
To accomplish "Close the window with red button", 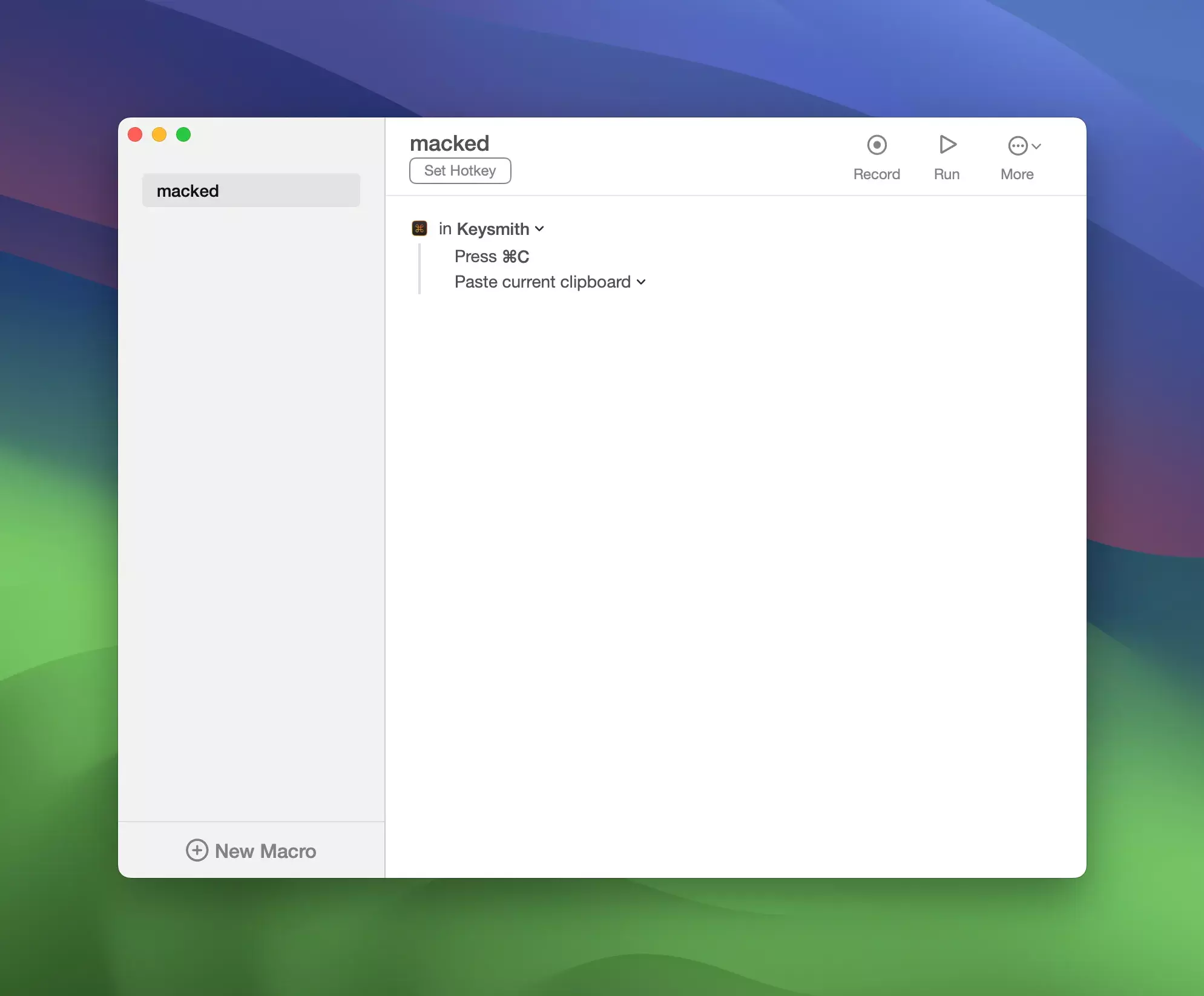I will (x=135, y=134).
